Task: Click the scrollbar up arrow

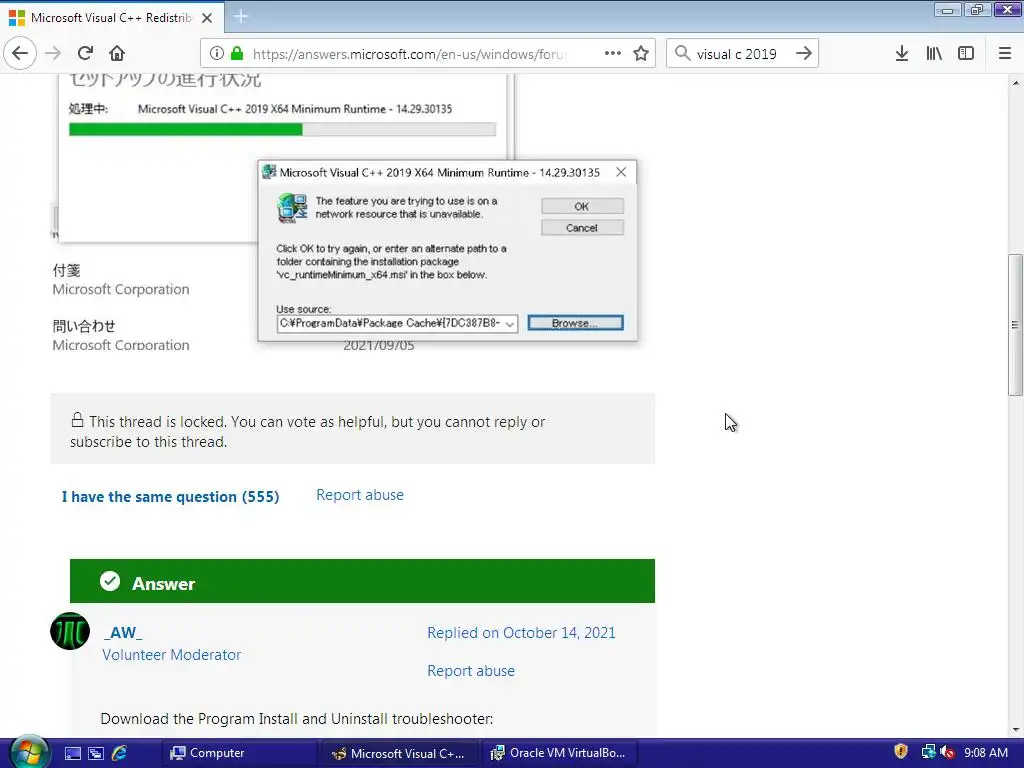Action: point(1016,82)
